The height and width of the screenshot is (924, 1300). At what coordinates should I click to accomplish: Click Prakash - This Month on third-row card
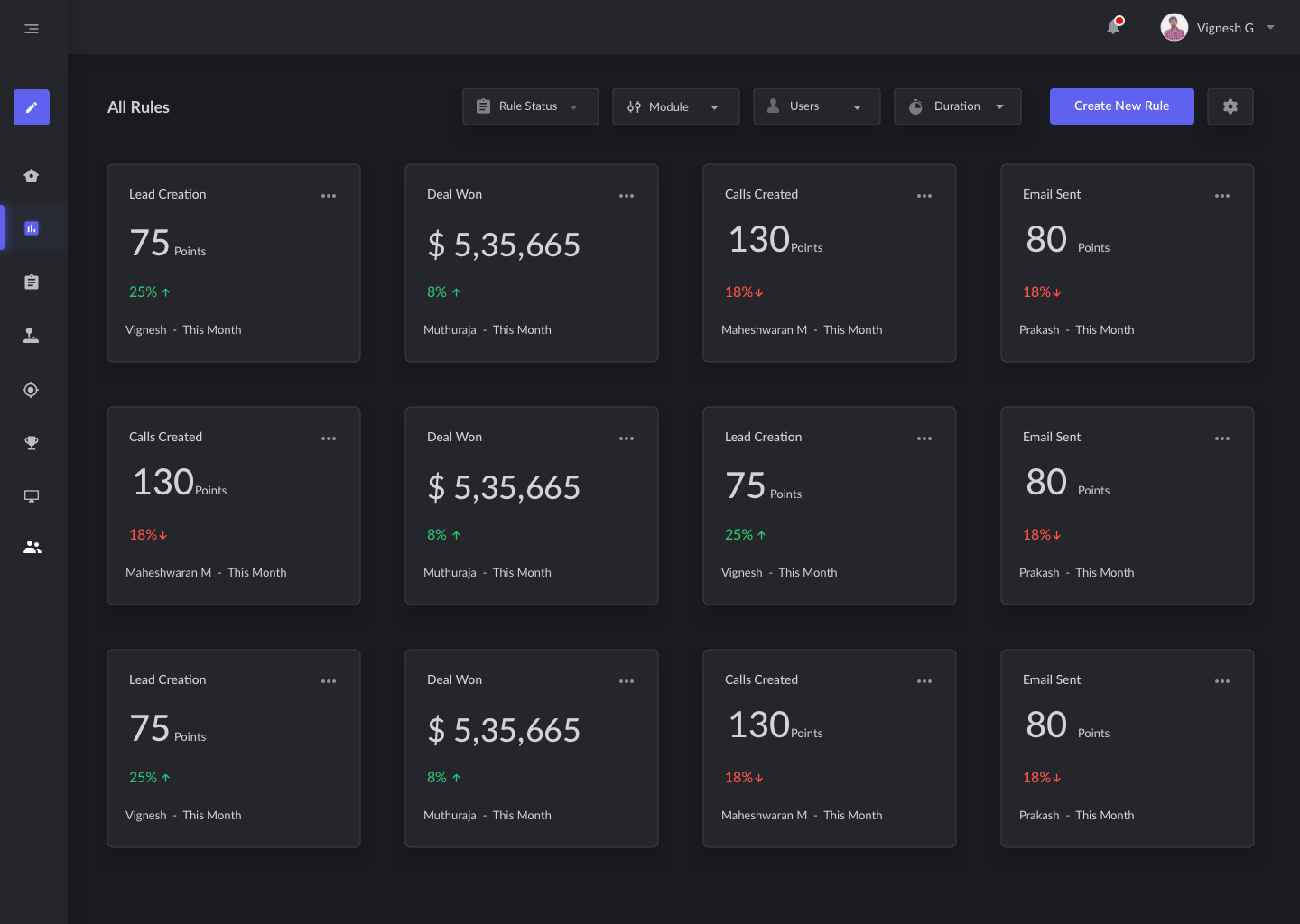pyautogui.click(x=1077, y=816)
